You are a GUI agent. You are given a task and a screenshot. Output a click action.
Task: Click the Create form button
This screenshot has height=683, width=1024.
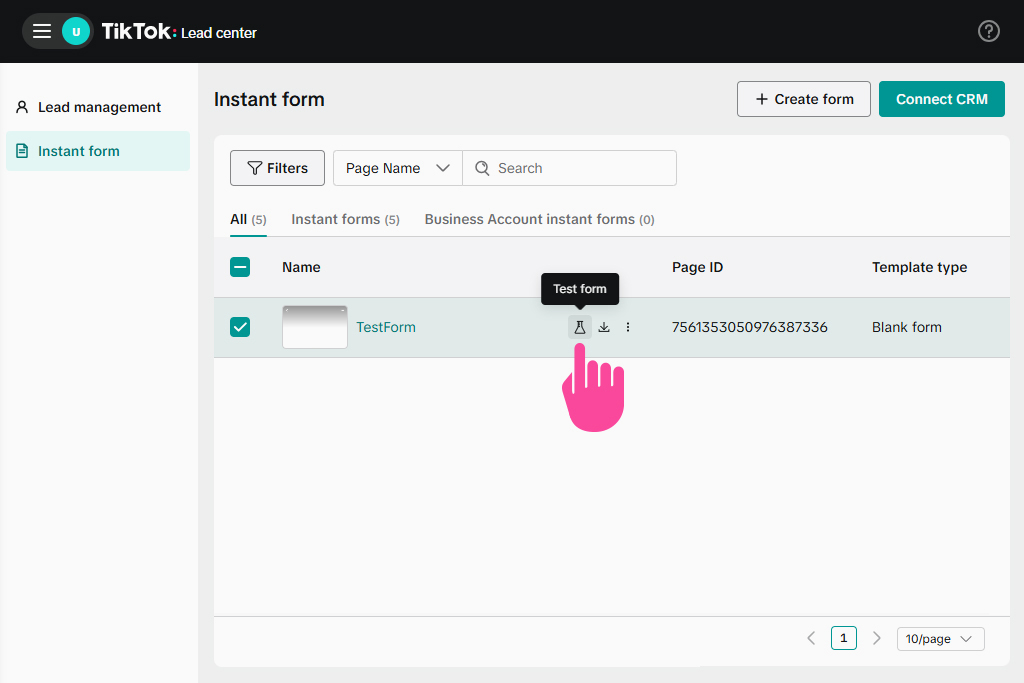pyautogui.click(x=804, y=99)
